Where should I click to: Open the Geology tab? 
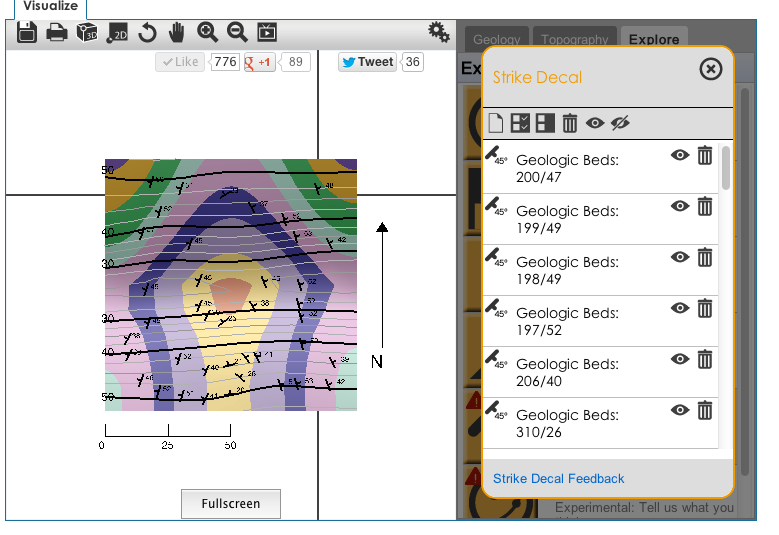496,40
